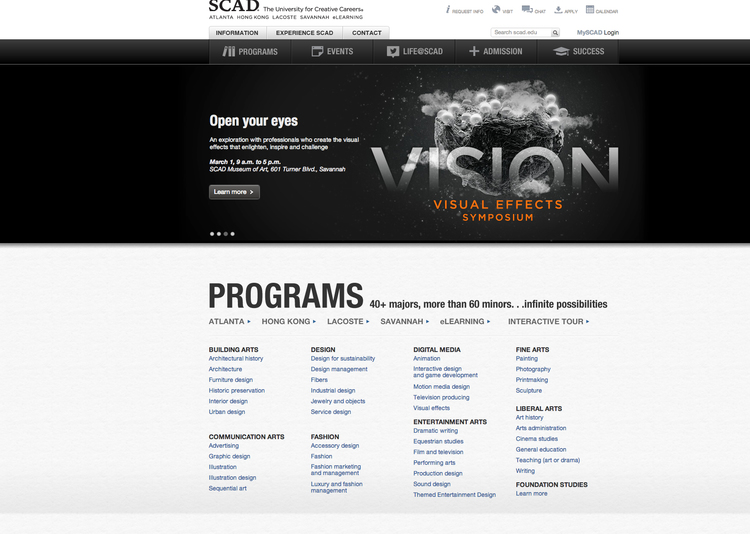The width and height of the screenshot is (750, 534).
Task: Open Architectural history program
Action: 236,358
